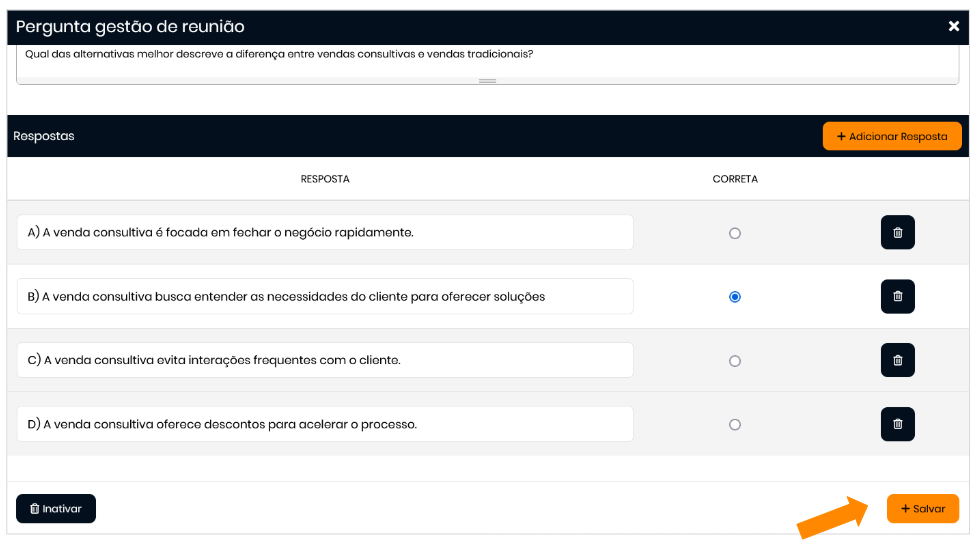Image resolution: width=978 pixels, height=544 pixels.
Task: Select the radio button for answer B
Action: (735, 297)
